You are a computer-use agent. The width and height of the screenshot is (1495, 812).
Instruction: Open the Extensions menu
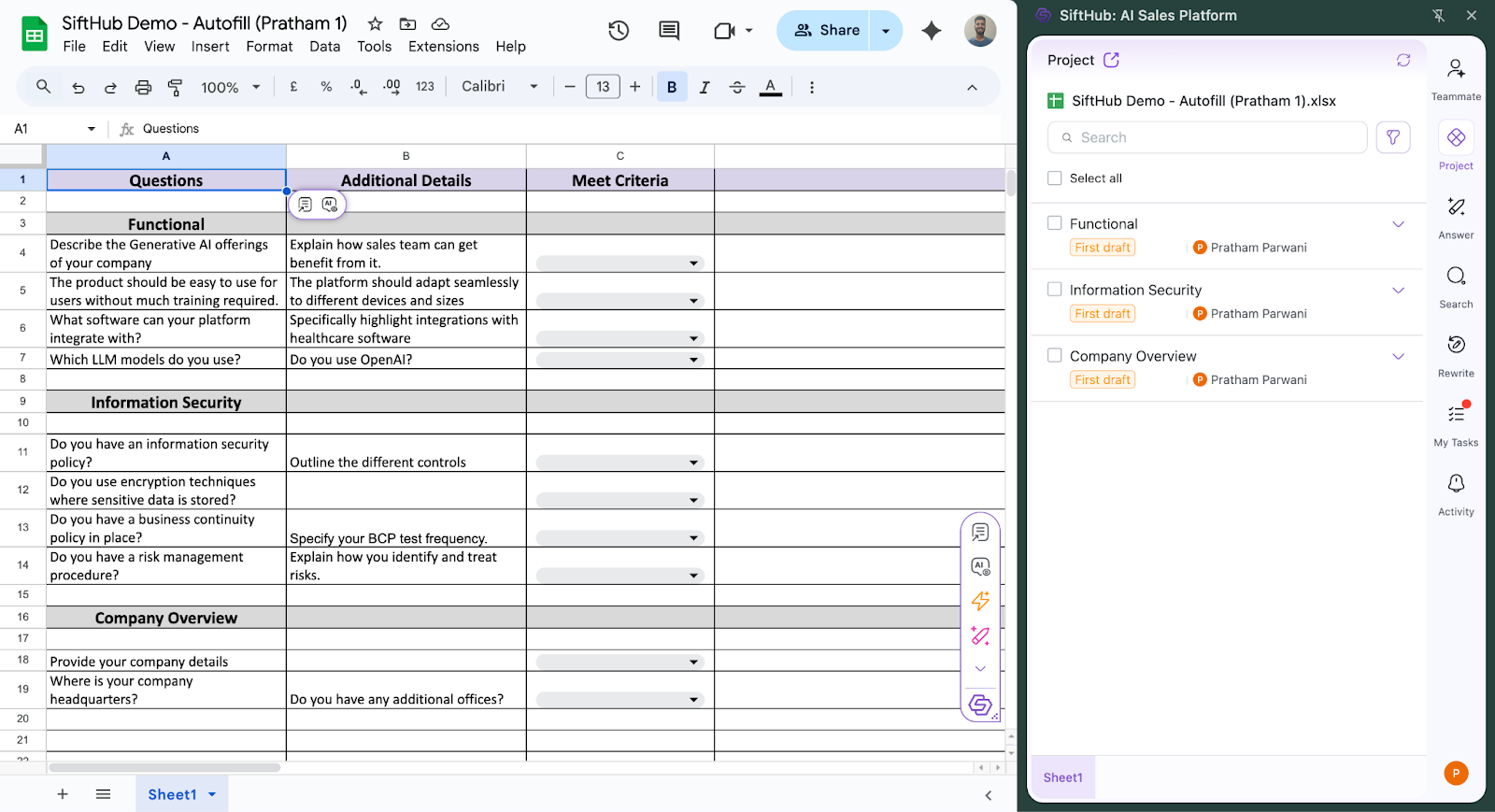pos(443,47)
